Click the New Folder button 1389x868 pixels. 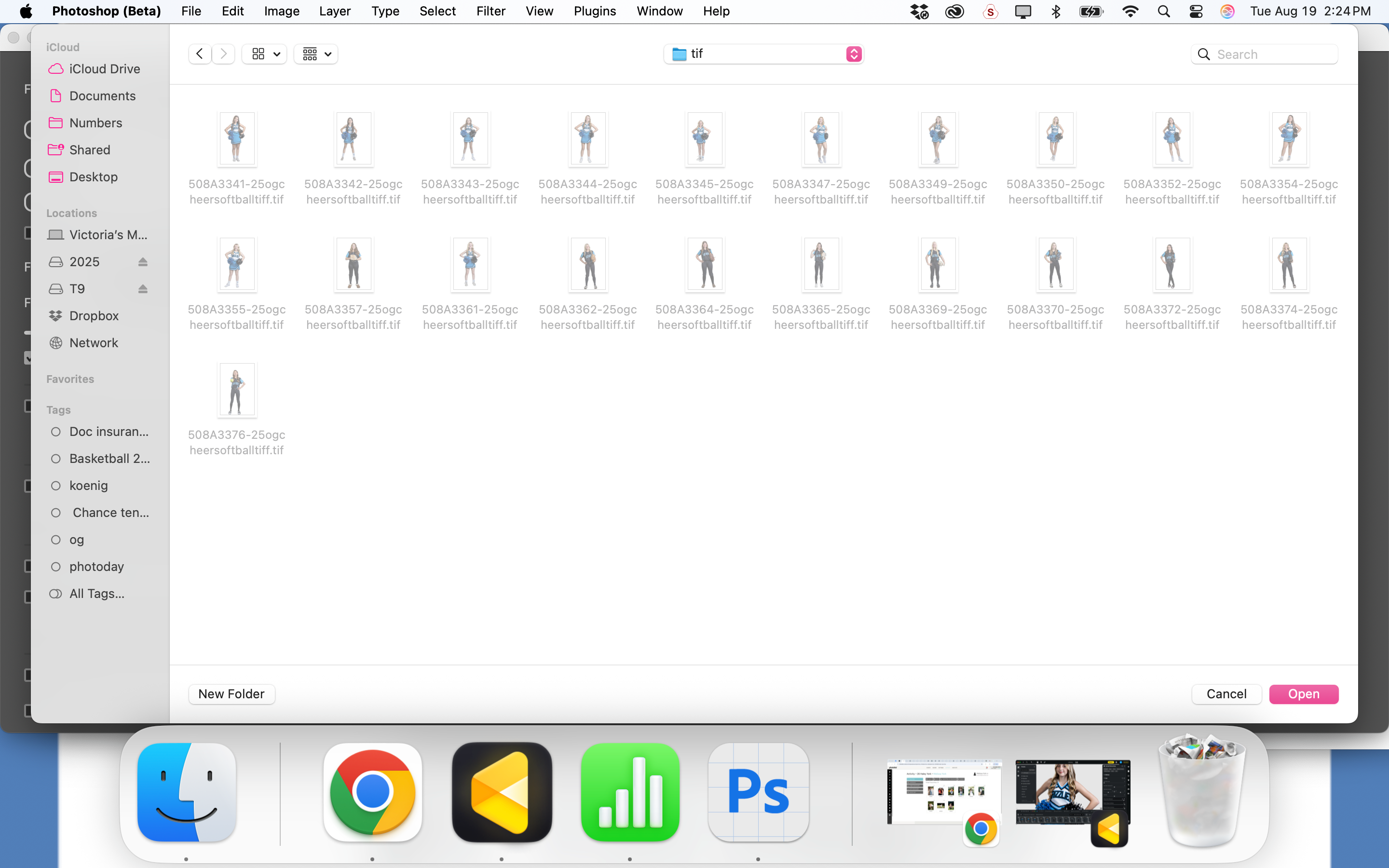(x=231, y=694)
